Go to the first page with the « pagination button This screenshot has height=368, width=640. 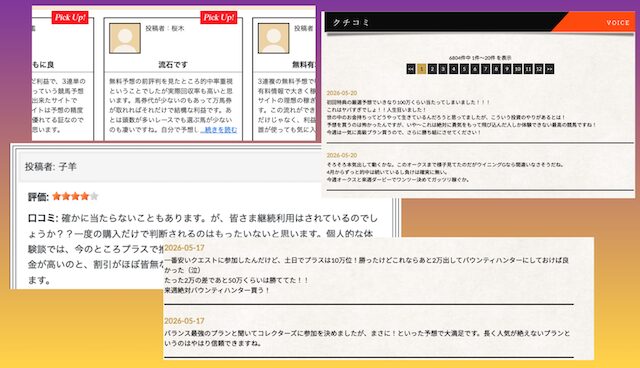(x=411, y=69)
